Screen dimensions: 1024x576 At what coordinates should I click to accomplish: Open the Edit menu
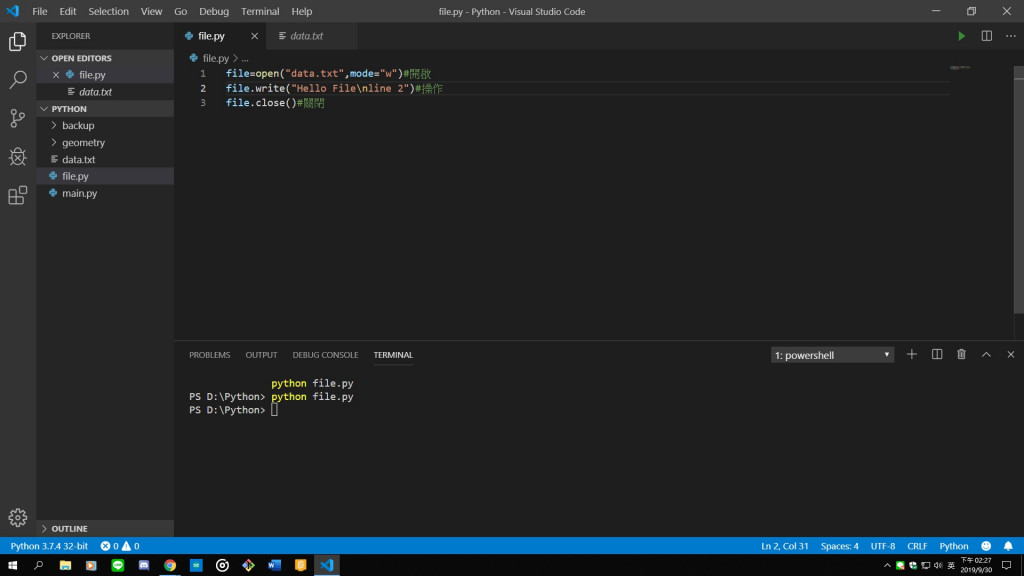[67, 11]
